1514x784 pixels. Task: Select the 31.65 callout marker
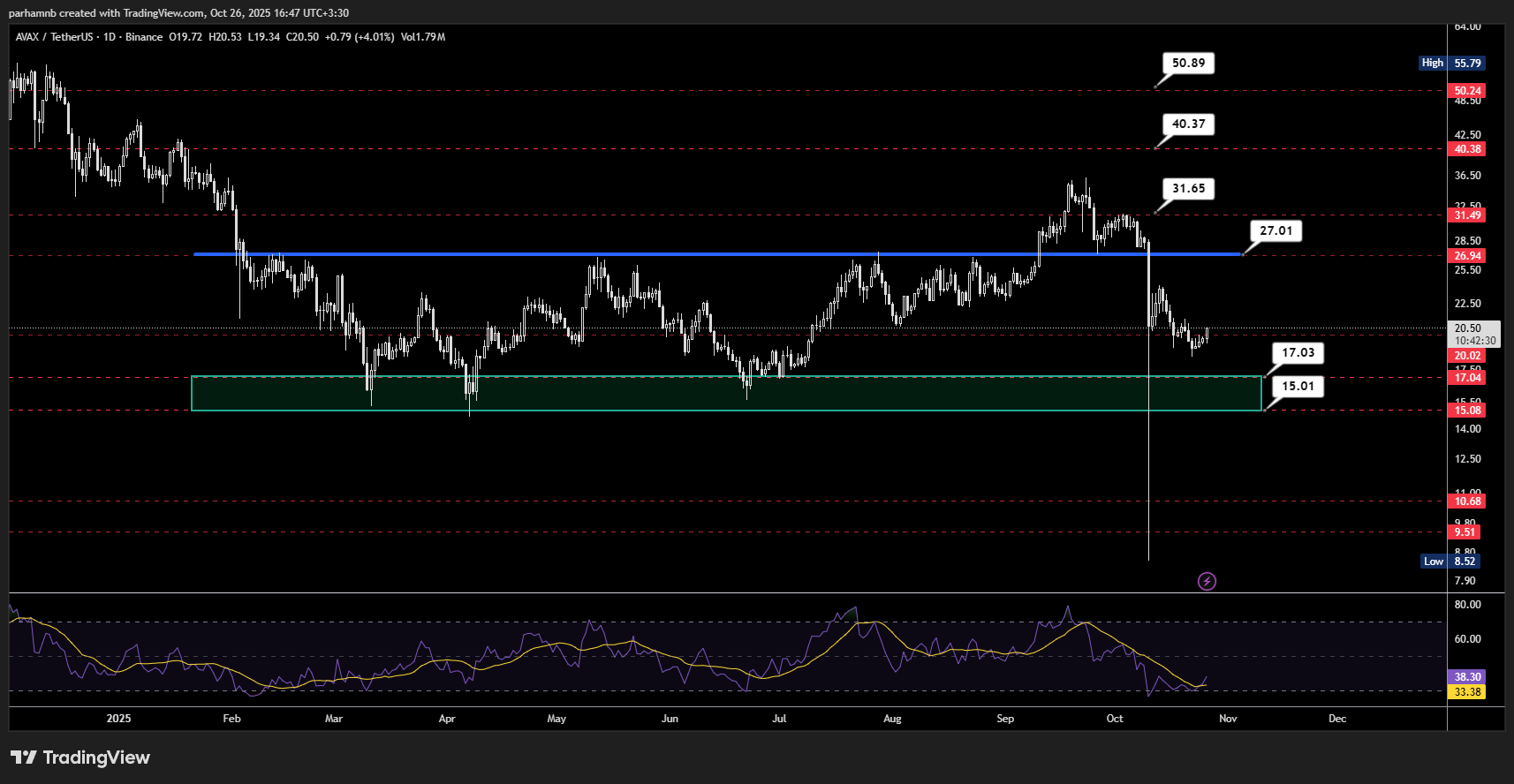click(x=1188, y=189)
